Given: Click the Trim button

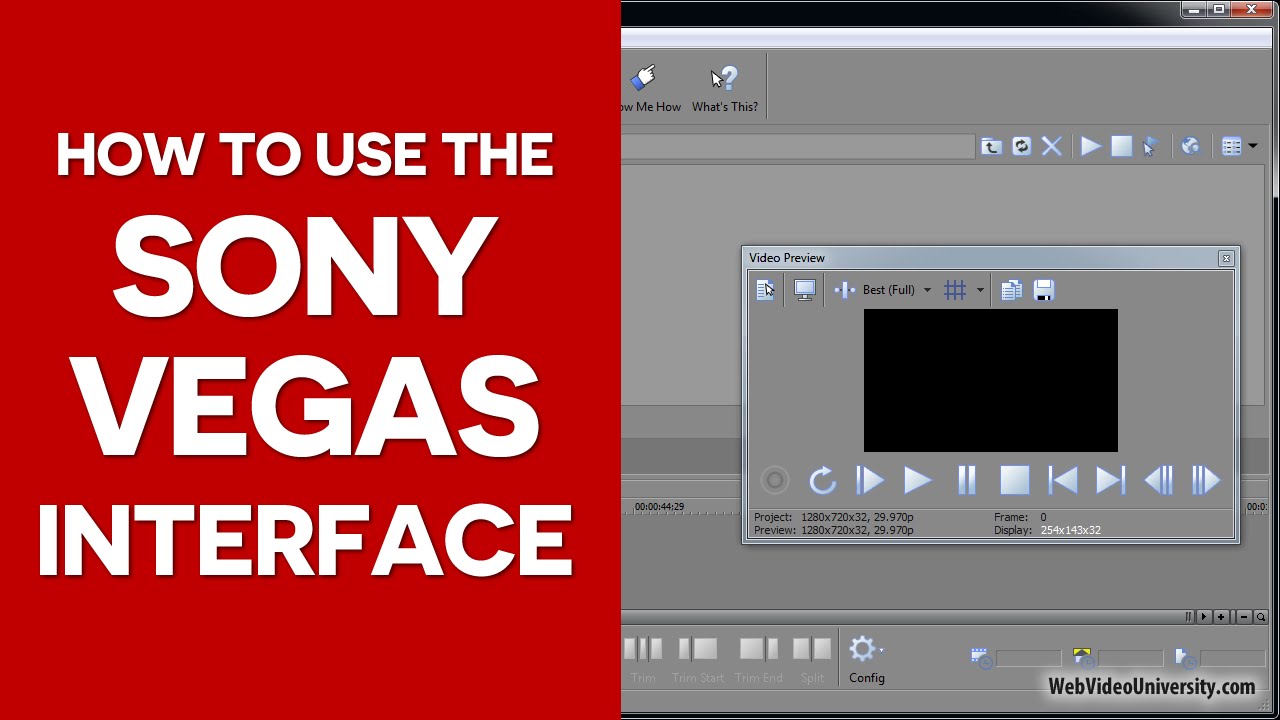Looking at the screenshot, I should click(x=643, y=661).
